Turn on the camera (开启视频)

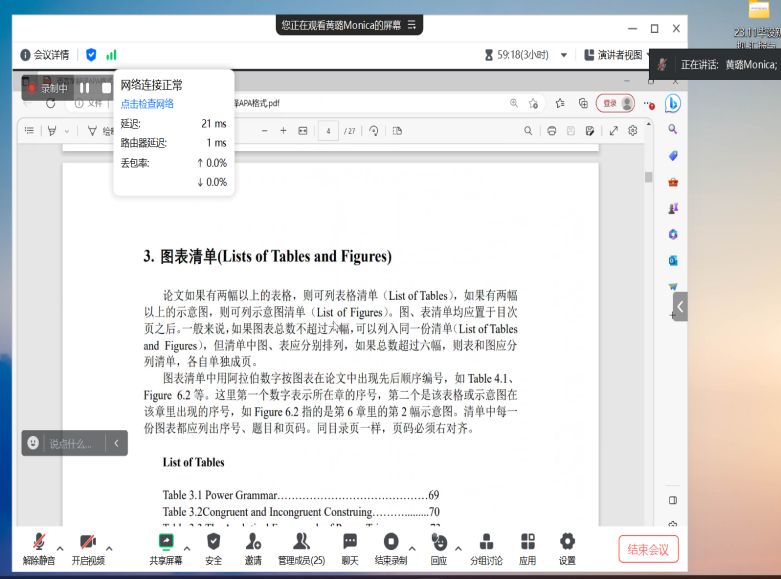(88, 548)
